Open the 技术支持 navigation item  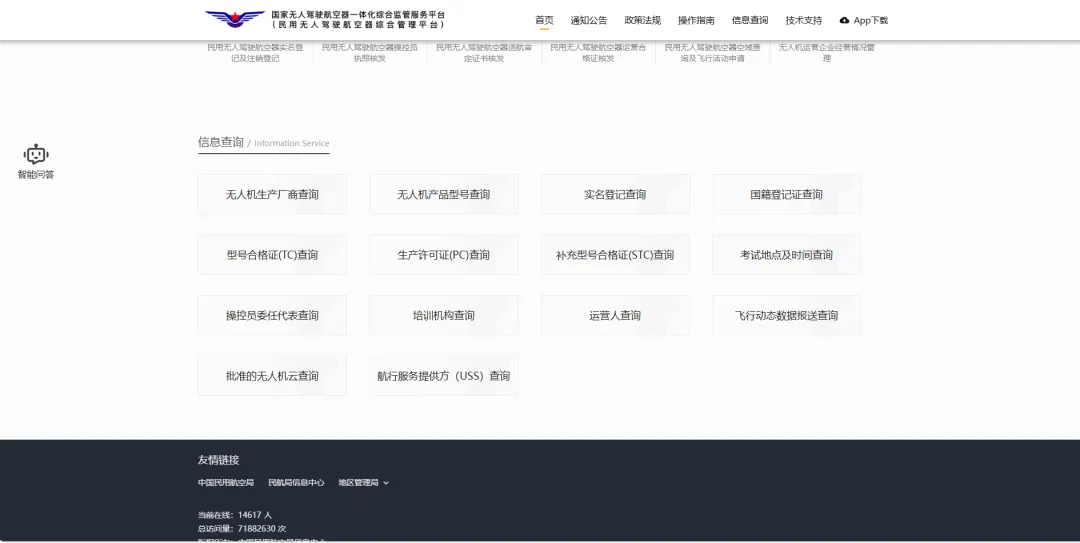[804, 20]
